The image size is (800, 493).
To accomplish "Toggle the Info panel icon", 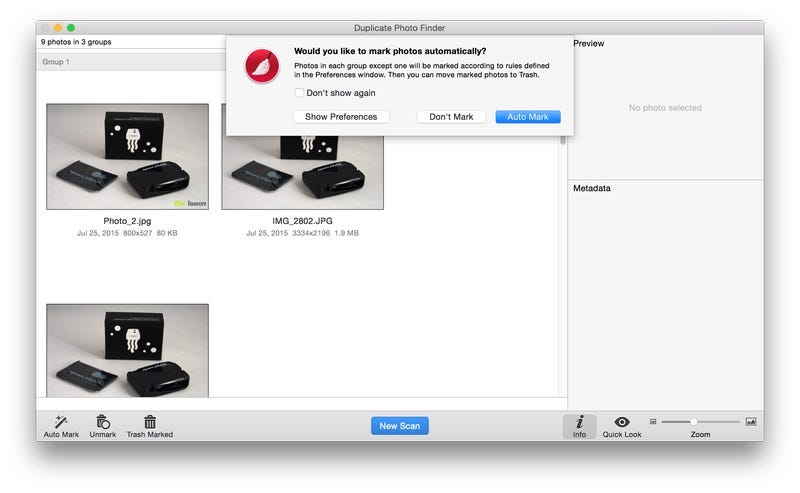I will [579, 422].
